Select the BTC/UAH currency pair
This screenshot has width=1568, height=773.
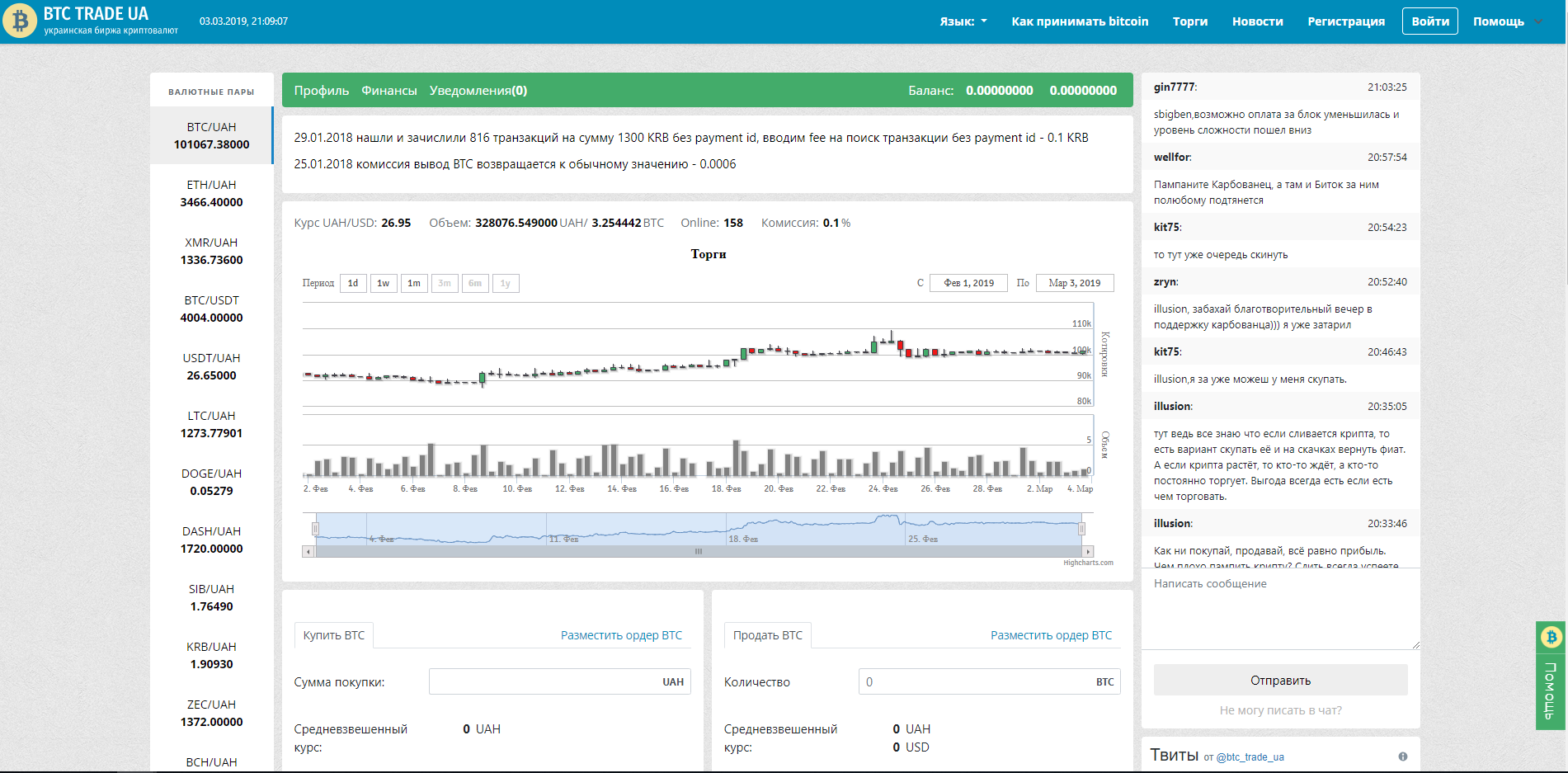[211, 135]
